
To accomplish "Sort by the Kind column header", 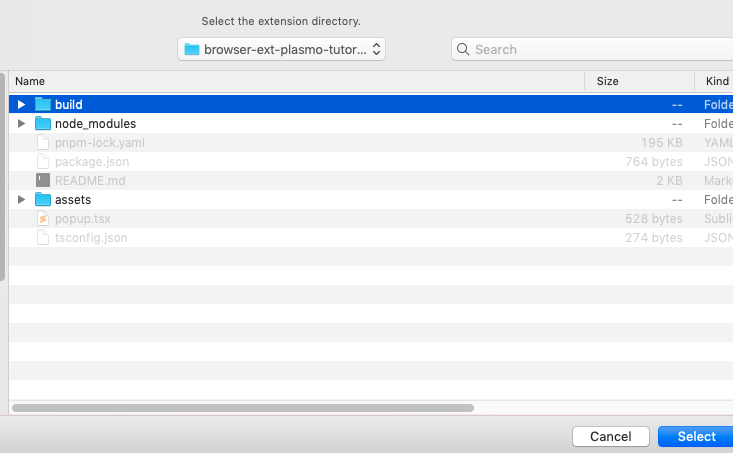I will [717, 81].
